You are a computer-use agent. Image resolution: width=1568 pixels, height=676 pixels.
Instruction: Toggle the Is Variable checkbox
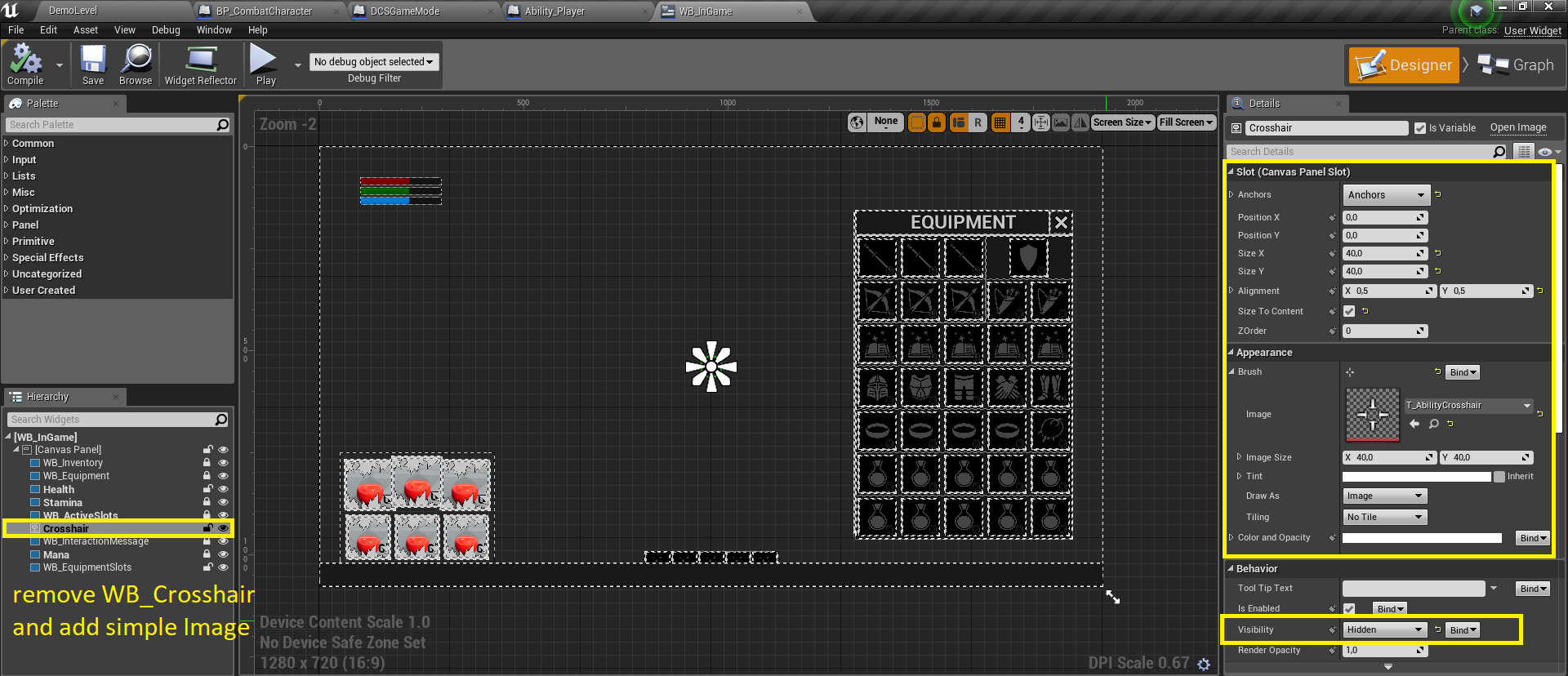pos(1420,128)
